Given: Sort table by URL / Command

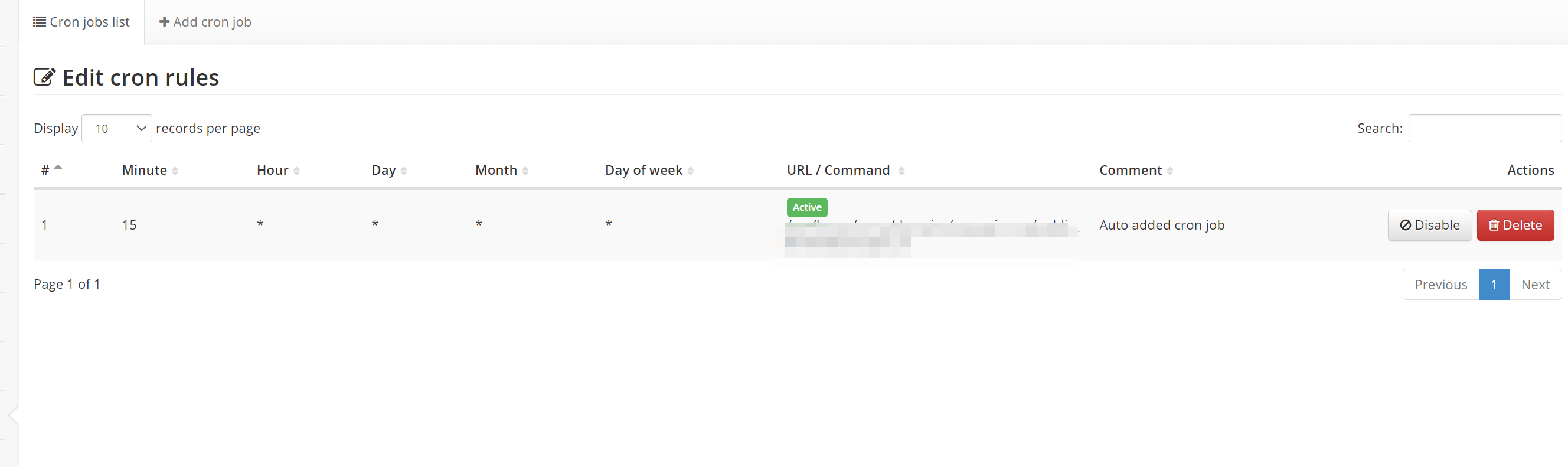Looking at the screenshot, I should click(x=845, y=171).
